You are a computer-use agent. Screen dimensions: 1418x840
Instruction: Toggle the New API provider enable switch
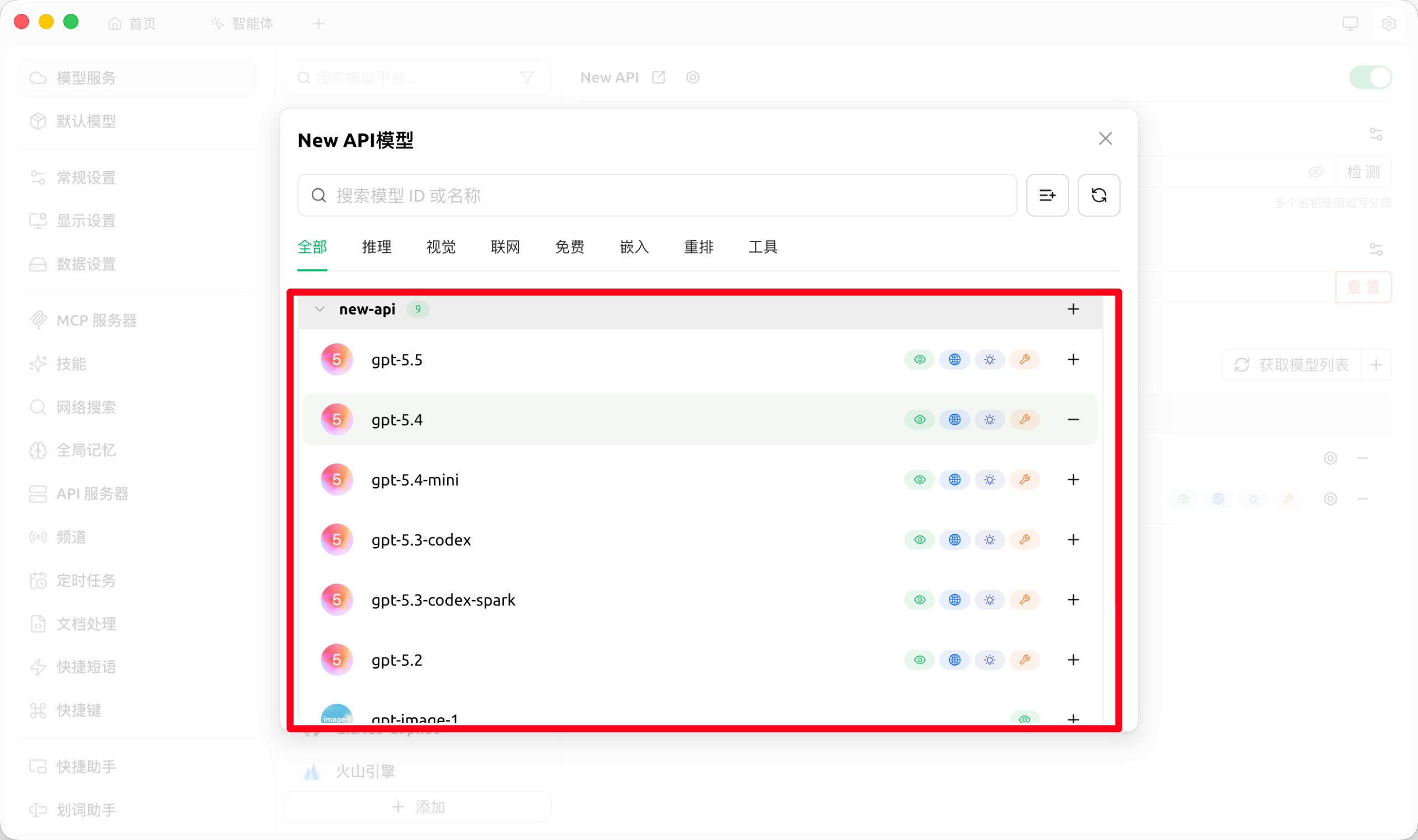point(1370,78)
